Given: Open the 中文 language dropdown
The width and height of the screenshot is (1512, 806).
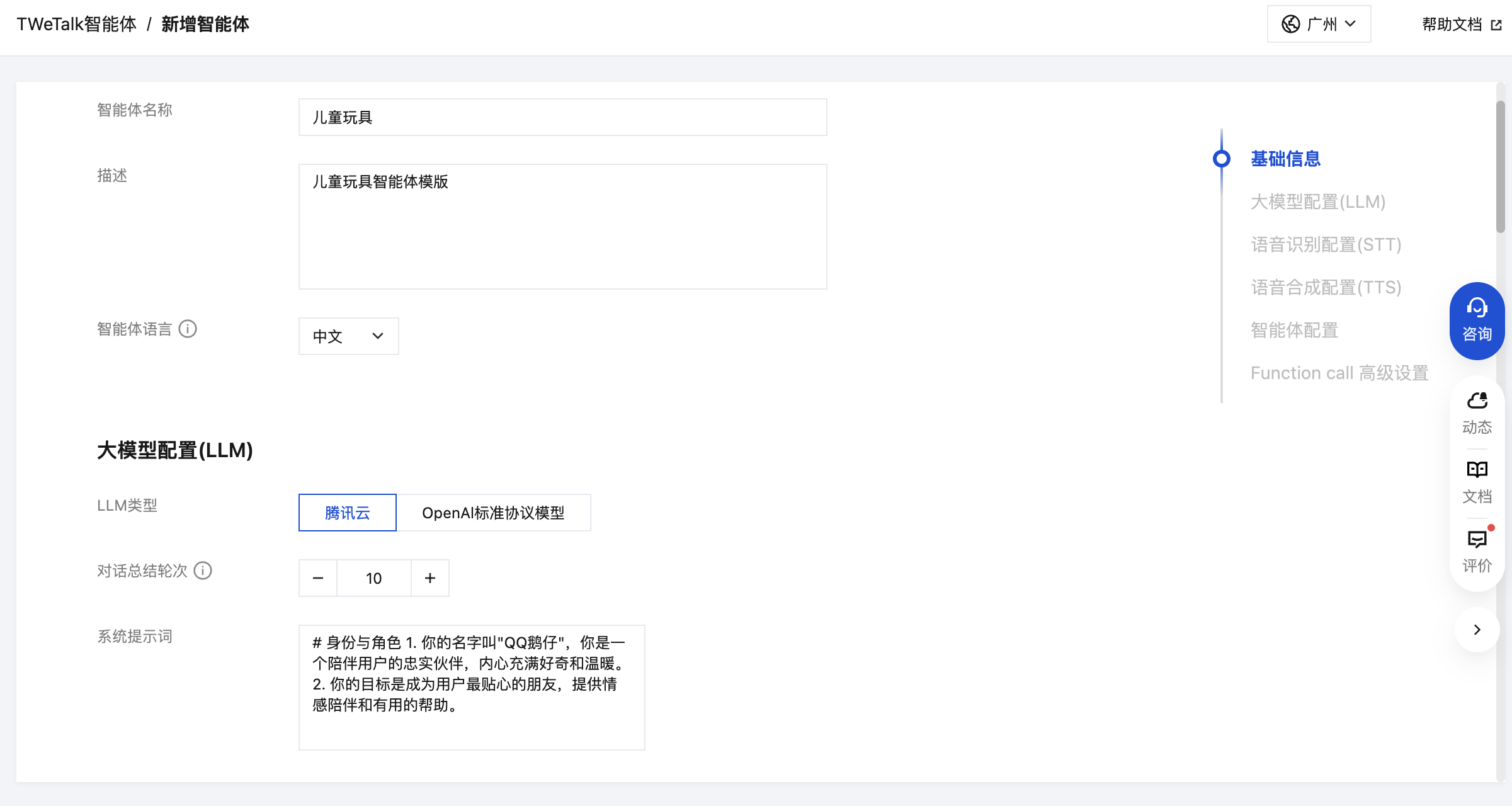Looking at the screenshot, I should pos(348,336).
